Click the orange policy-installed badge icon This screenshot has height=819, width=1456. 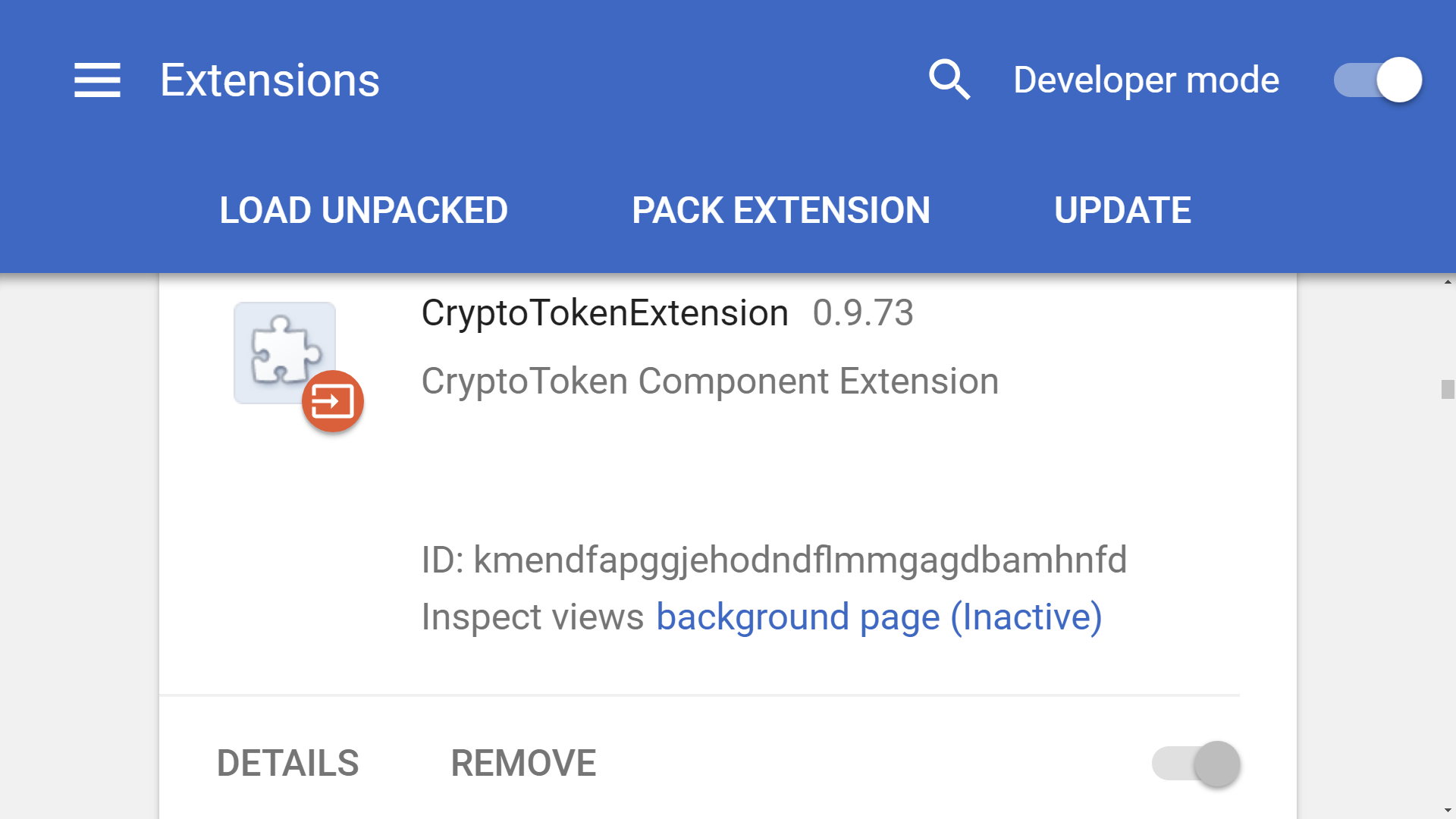click(x=333, y=401)
